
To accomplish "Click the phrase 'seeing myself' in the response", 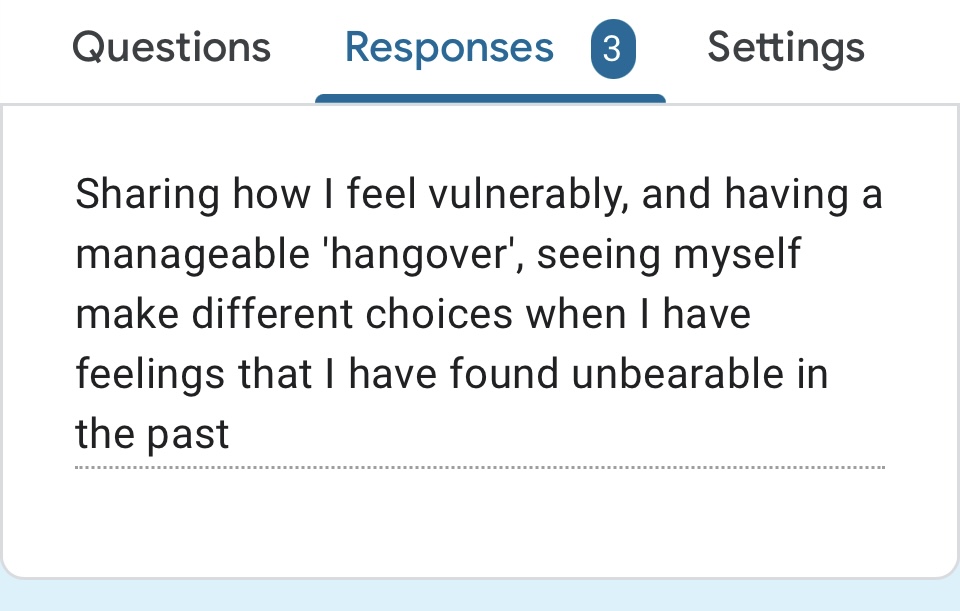I will (670, 254).
